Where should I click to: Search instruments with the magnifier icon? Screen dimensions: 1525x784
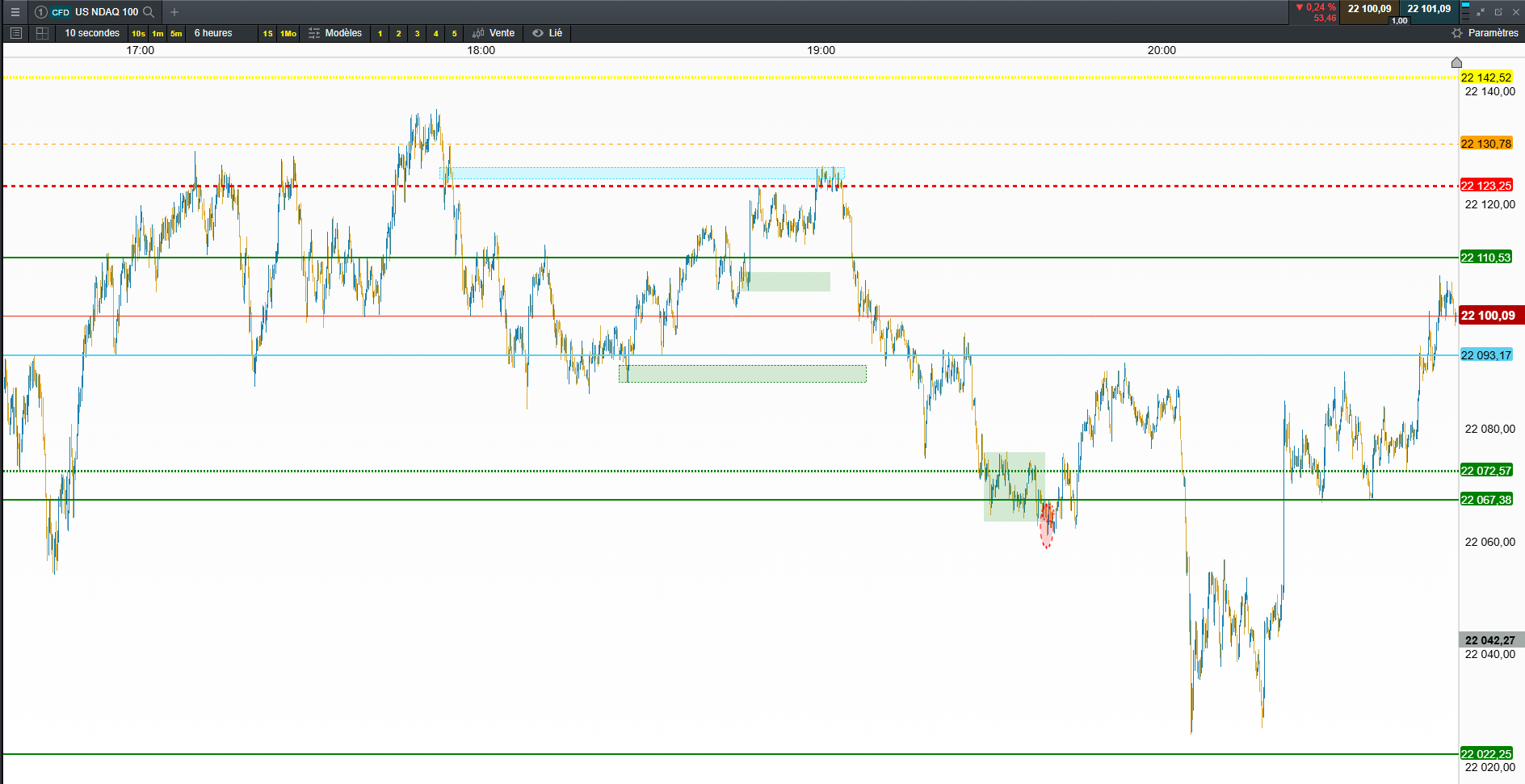point(149,12)
